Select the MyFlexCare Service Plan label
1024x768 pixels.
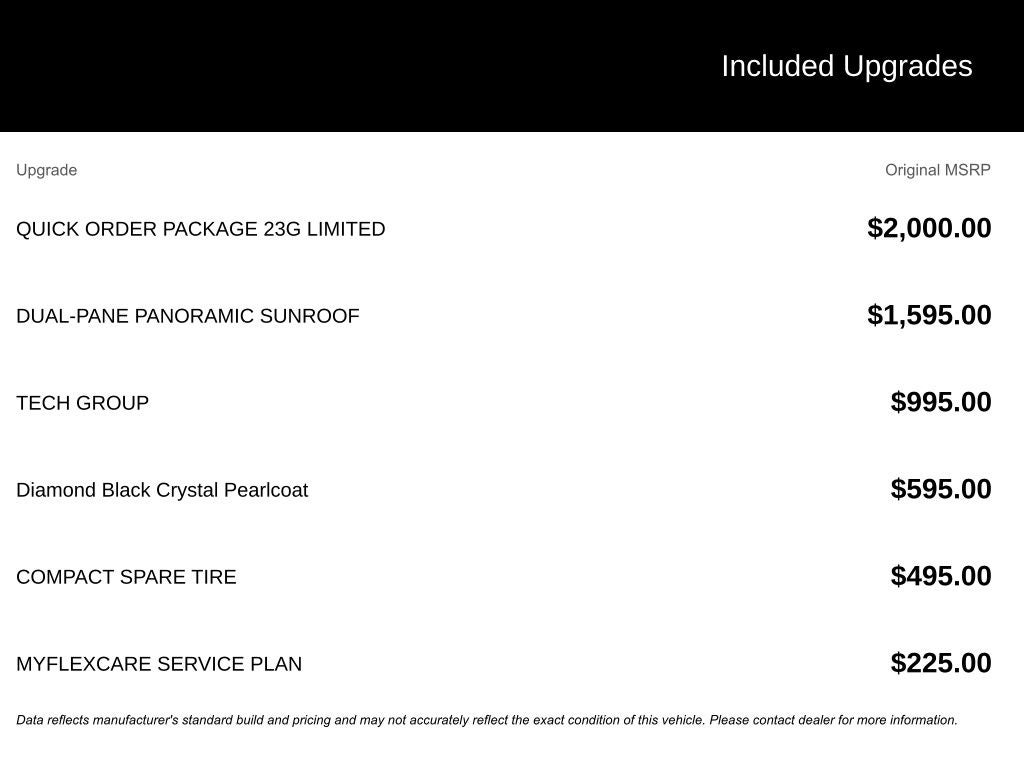(x=159, y=664)
